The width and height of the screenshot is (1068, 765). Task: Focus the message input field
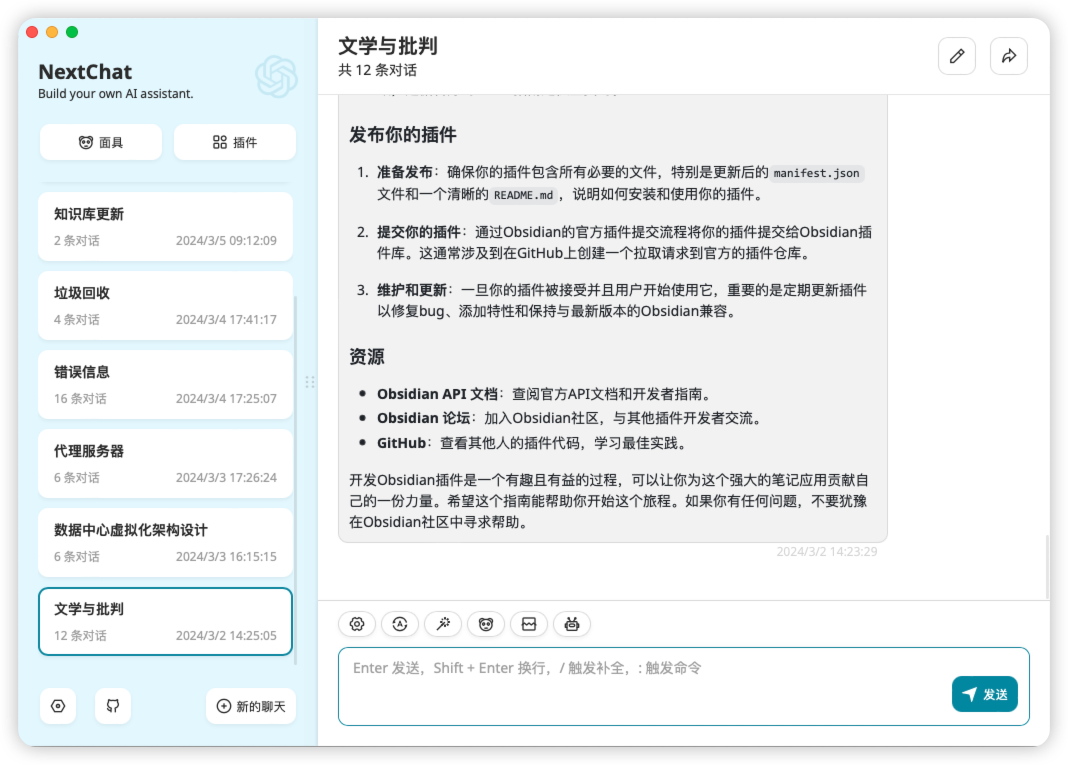[x=684, y=687]
